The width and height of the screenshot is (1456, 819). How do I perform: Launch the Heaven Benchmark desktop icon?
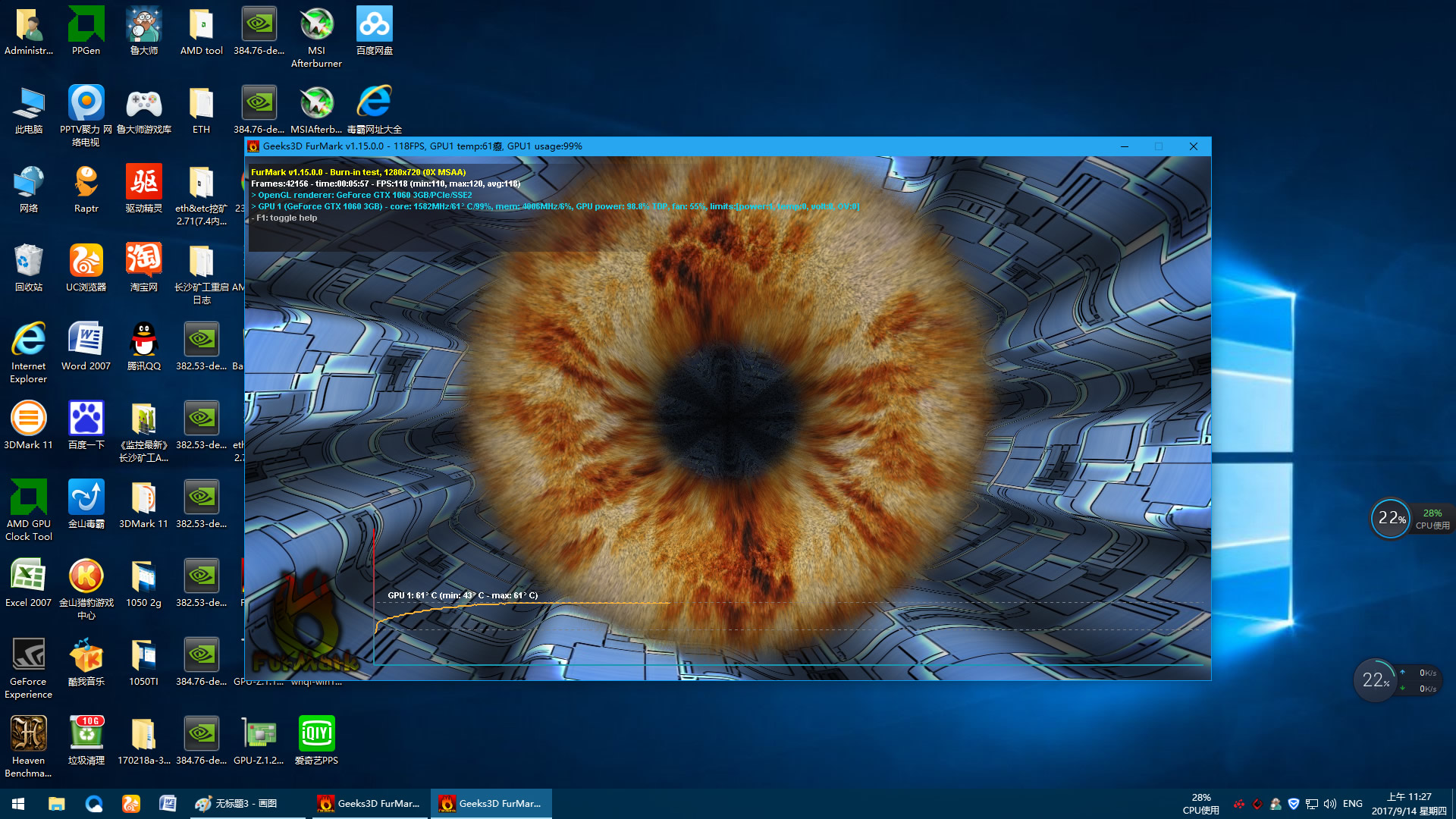(28, 734)
